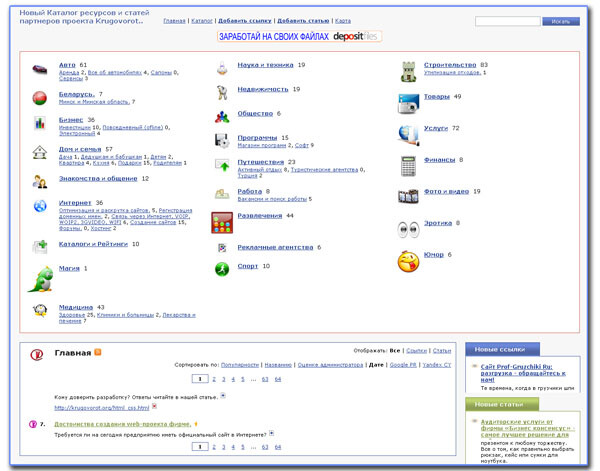600x471 pixels.
Task: Filter display to show only Статьи
Action: pyautogui.click(x=442, y=351)
